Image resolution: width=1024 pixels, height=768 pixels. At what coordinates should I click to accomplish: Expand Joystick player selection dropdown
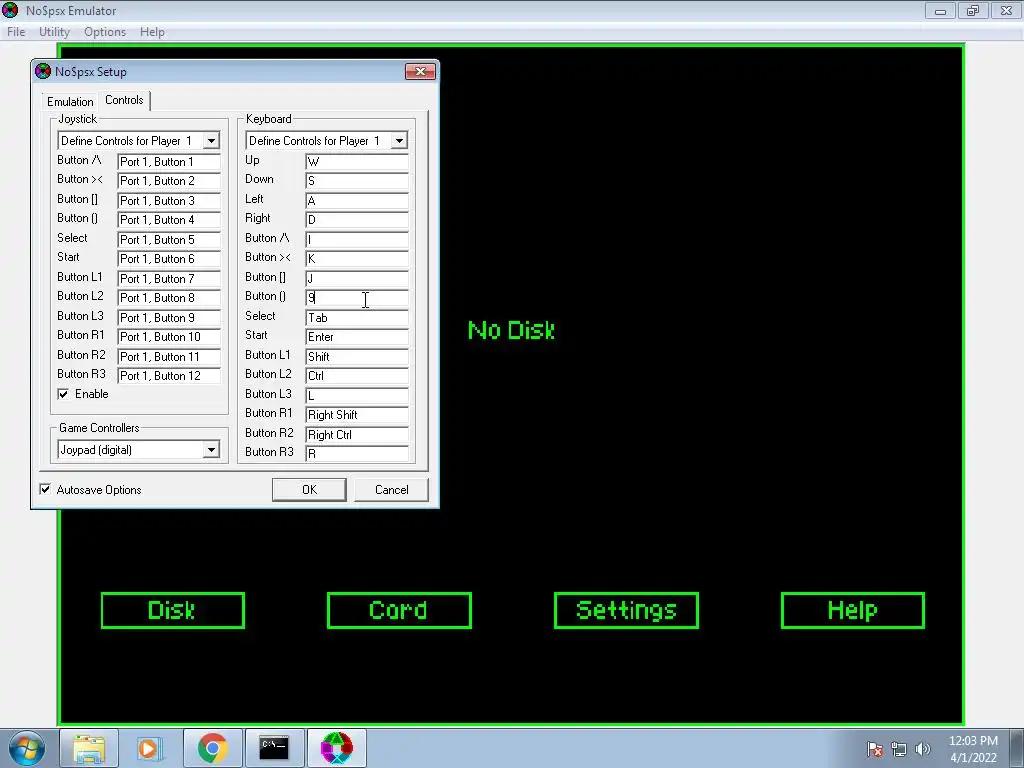[211, 141]
